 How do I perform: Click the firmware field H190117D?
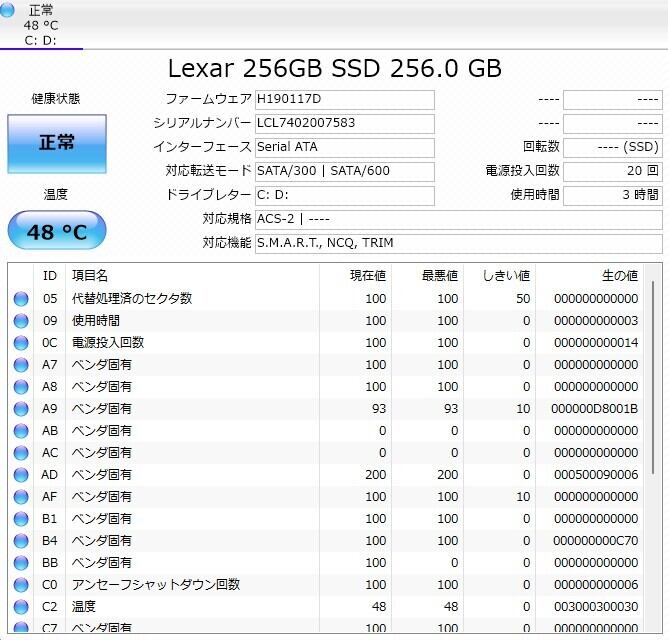point(344,100)
